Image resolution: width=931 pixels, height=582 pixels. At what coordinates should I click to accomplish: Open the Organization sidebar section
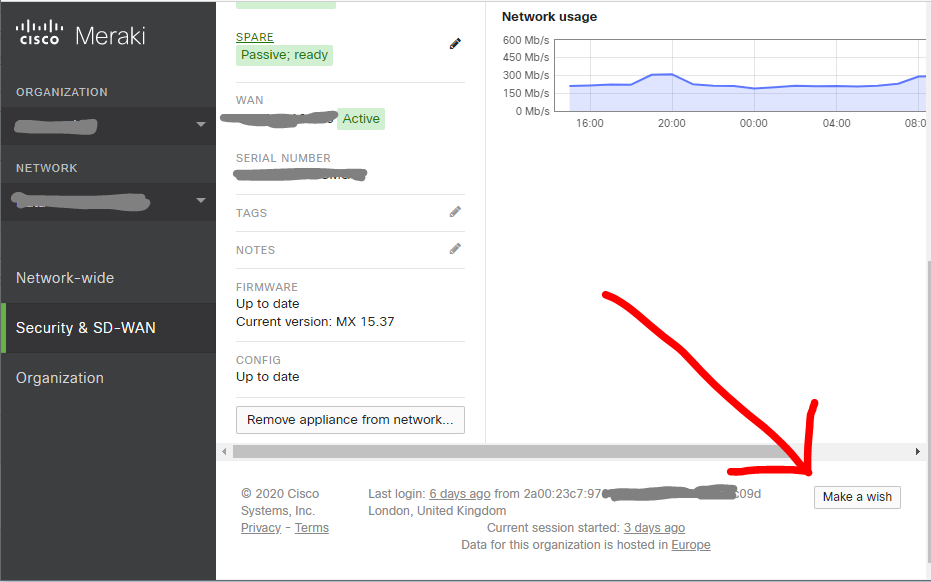tap(60, 377)
